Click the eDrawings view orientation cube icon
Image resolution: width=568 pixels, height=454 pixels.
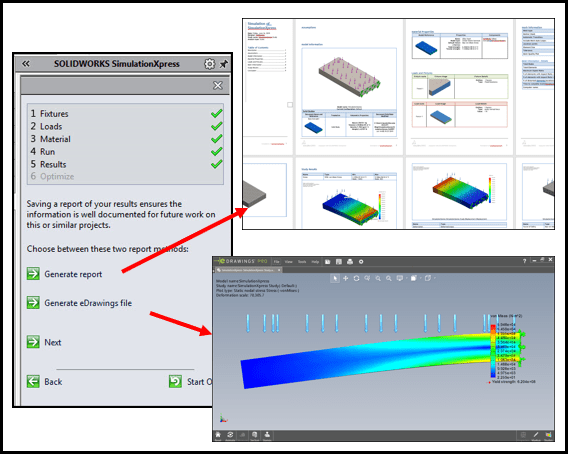[x=414, y=278]
